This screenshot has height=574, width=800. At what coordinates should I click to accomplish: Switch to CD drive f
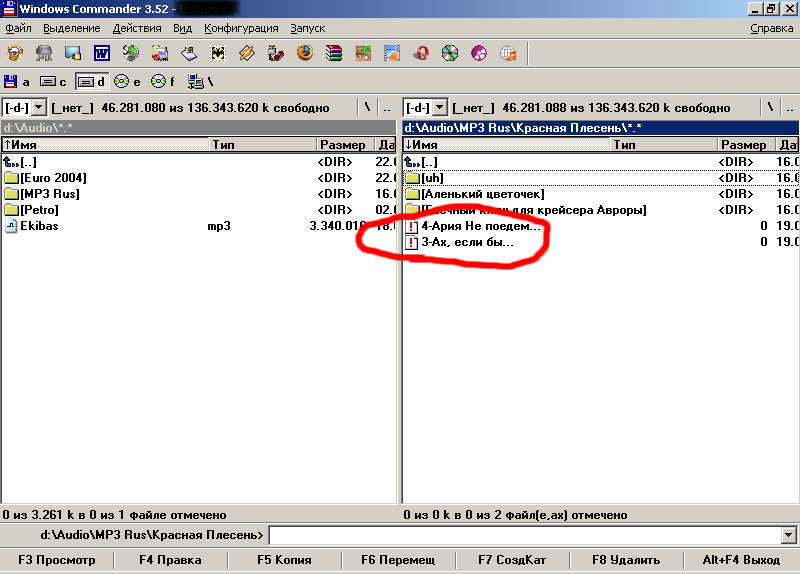click(164, 82)
